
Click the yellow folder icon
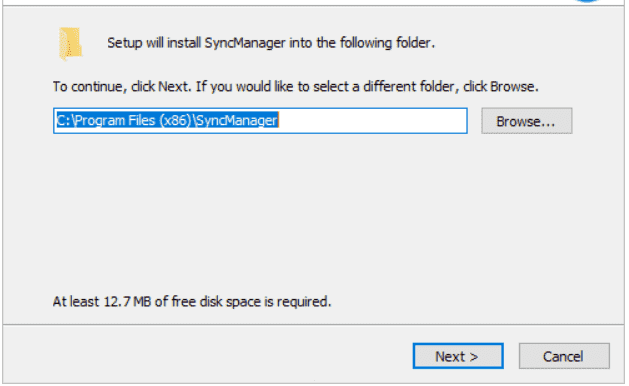click(x=71, y=44)
